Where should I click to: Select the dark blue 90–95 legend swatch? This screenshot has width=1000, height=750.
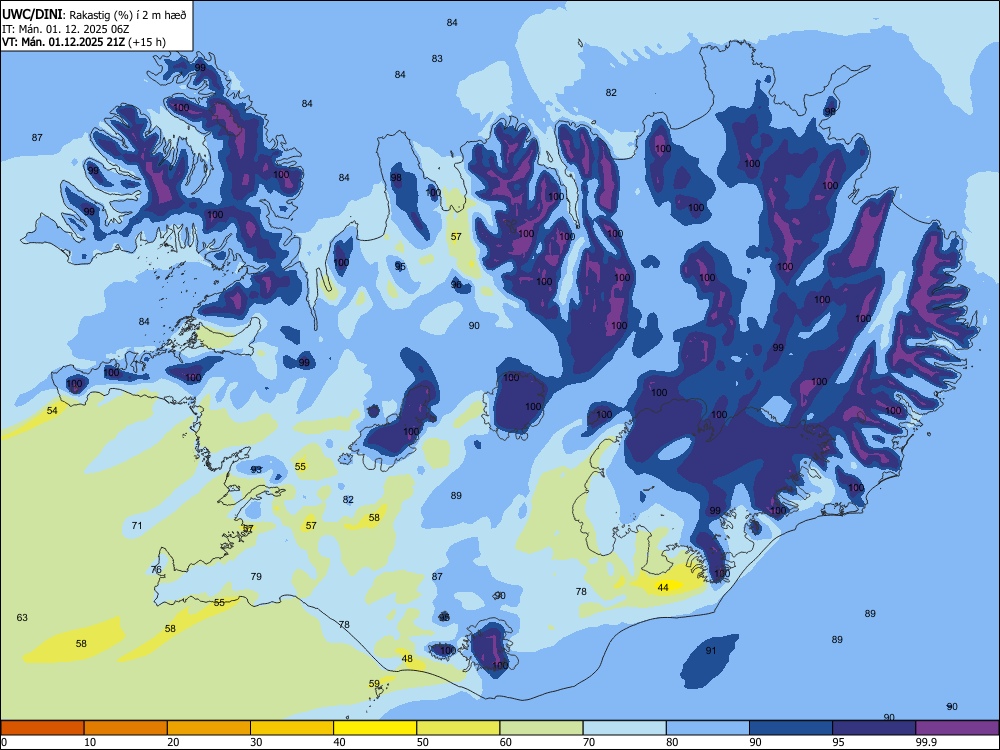[791, 728]
